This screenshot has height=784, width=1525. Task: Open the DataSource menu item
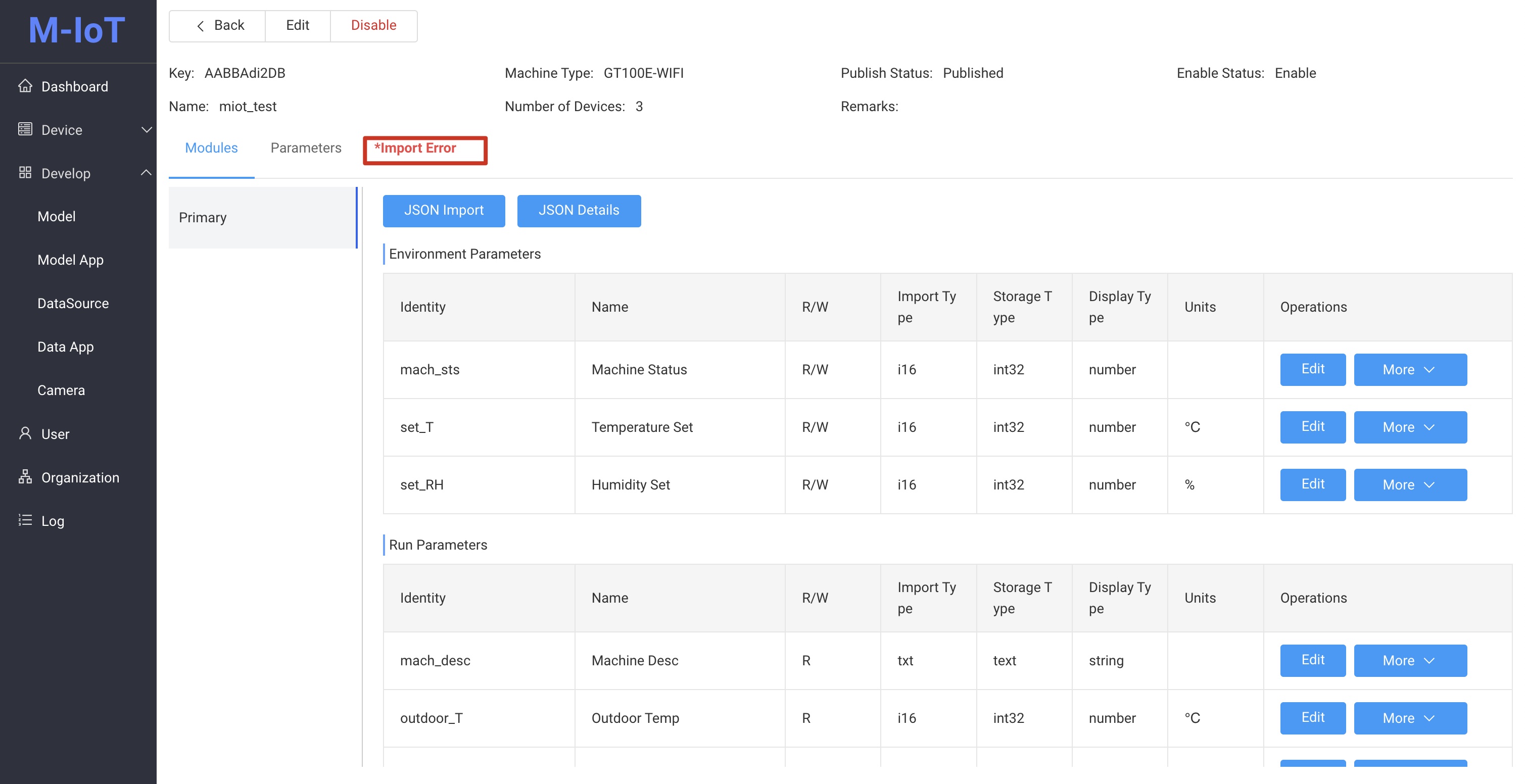[x=73, y=303]
